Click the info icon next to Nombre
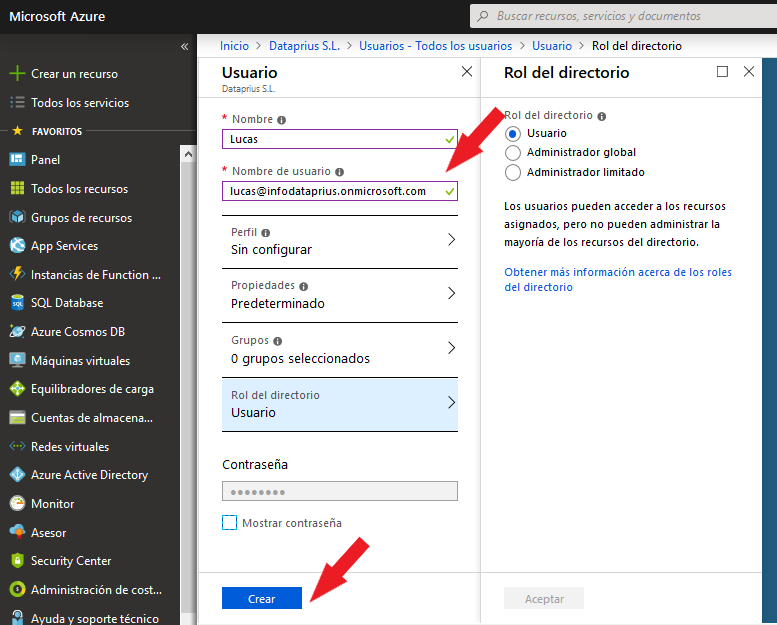The image size is (777, 625). (x=281, y=120)
